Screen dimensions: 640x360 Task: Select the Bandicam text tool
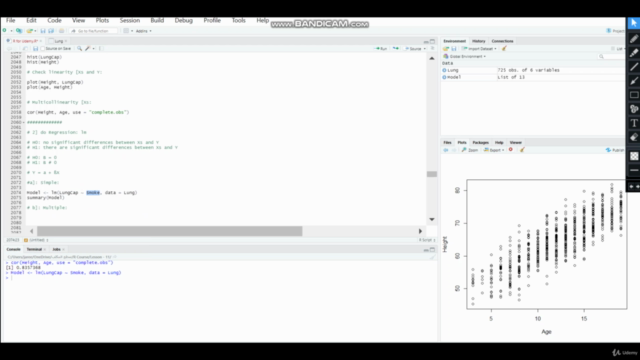[x=633, y=123]
